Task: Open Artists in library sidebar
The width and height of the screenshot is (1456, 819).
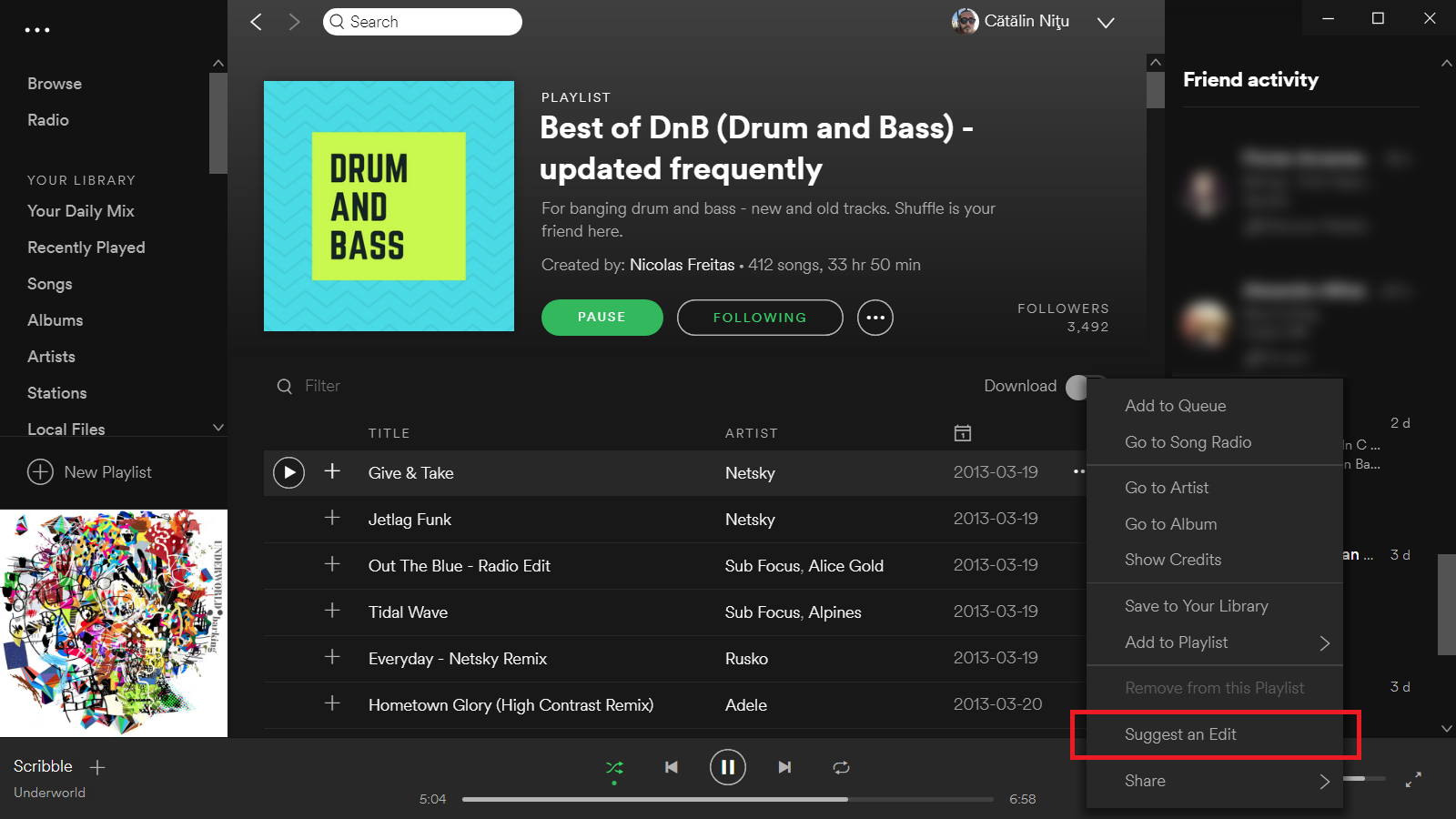Action: [x=52, y=357]
